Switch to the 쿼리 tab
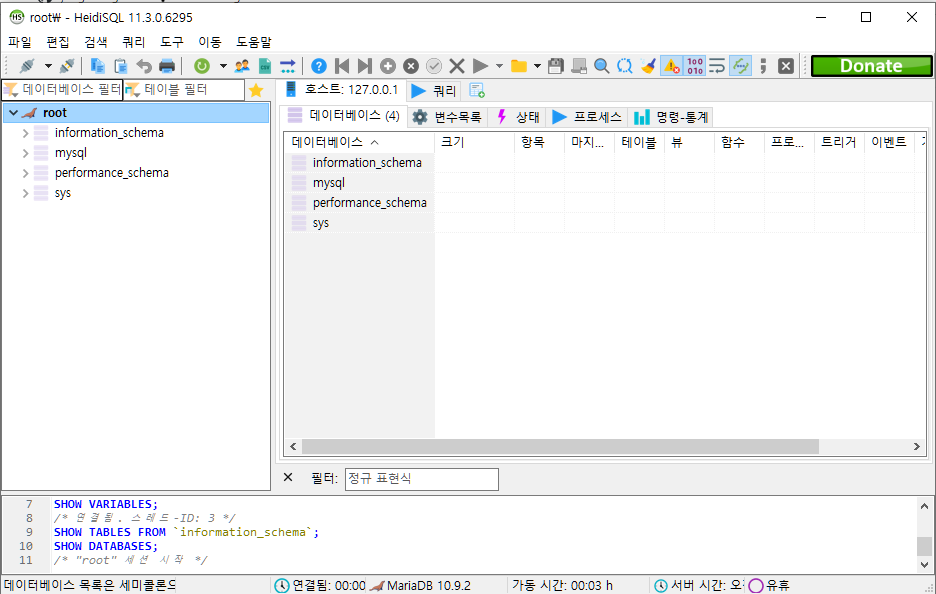The image size is (936, 594). 434,91
